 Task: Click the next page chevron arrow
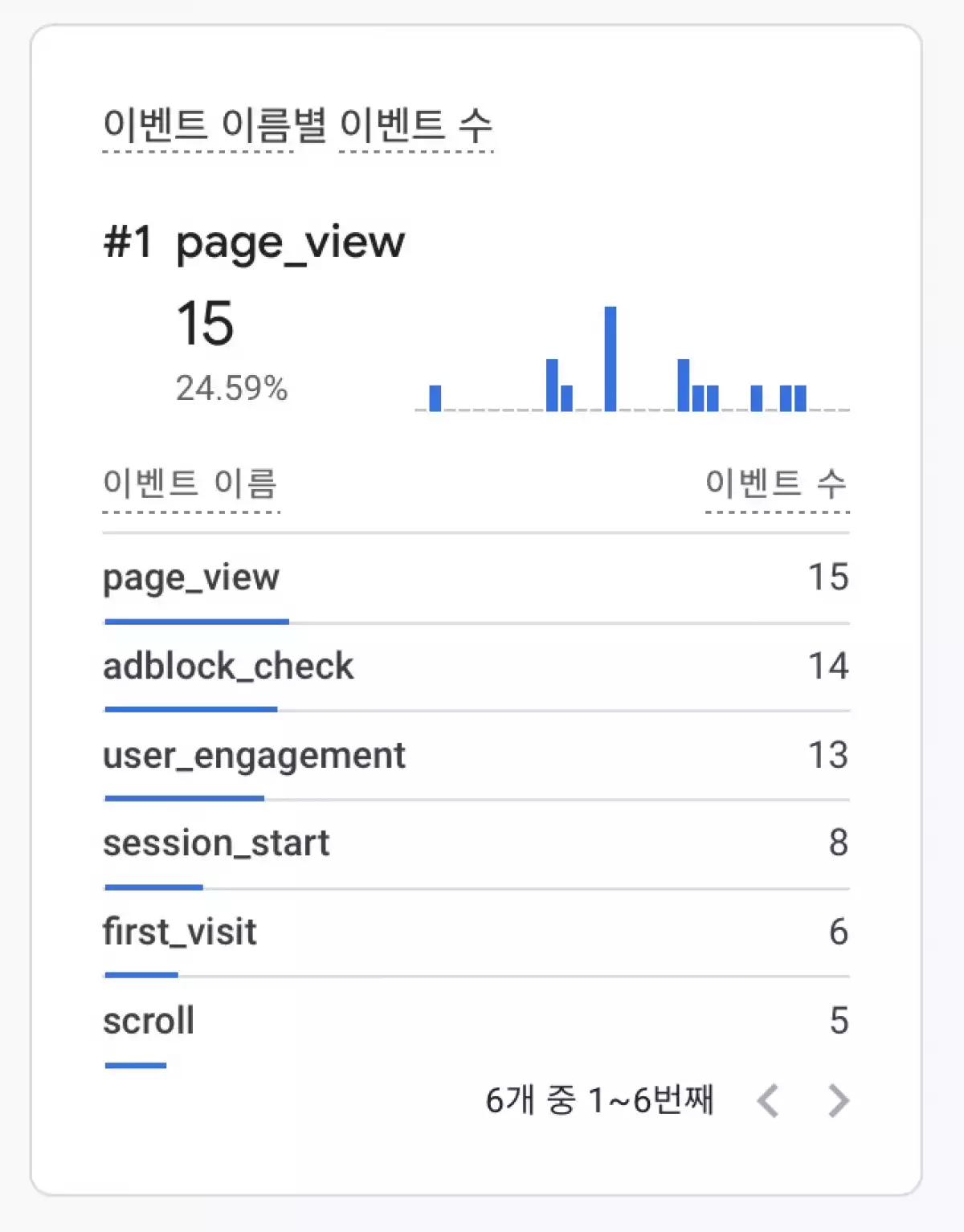pos(838,1100)
